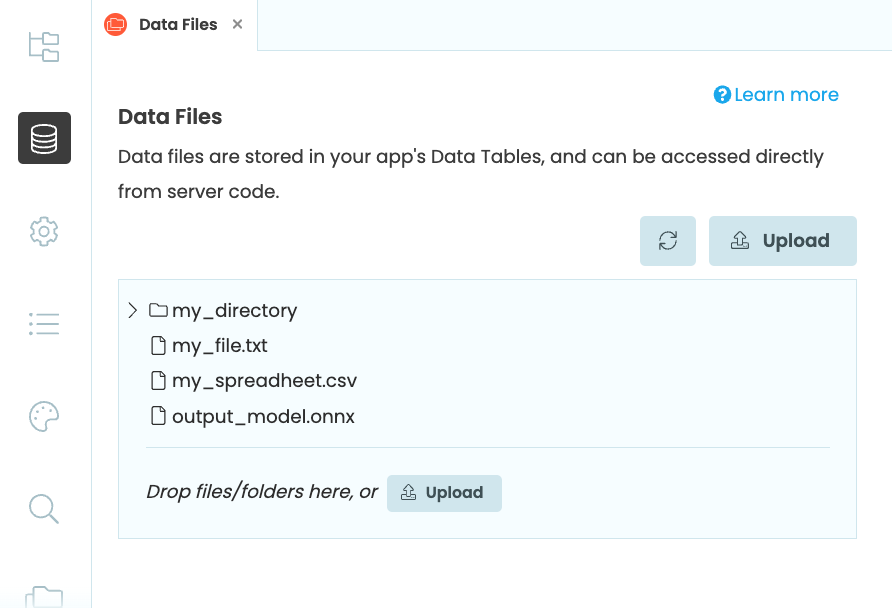Click the folder icon at sidebar bottom
This screenshot has height=608, width=892.
(x=44, y=596)
